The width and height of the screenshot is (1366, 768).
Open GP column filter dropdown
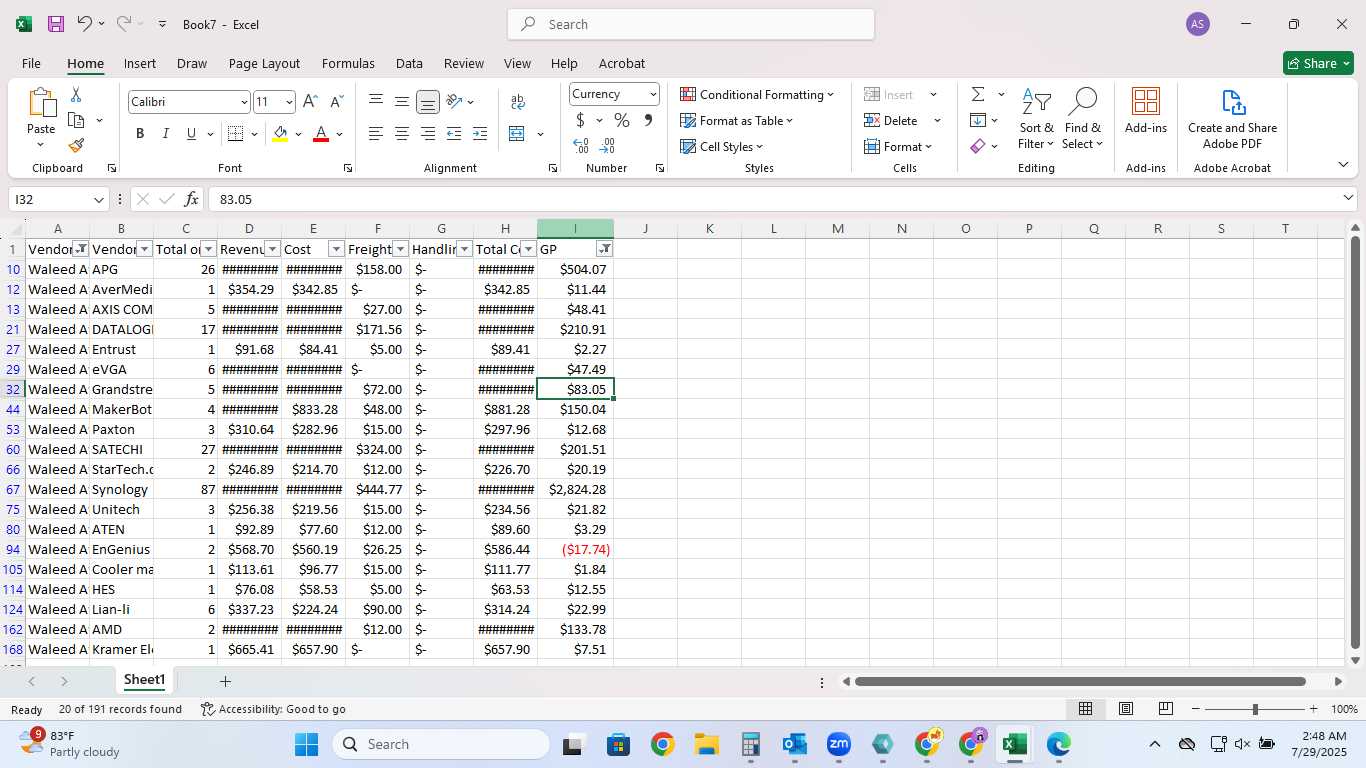604,249
